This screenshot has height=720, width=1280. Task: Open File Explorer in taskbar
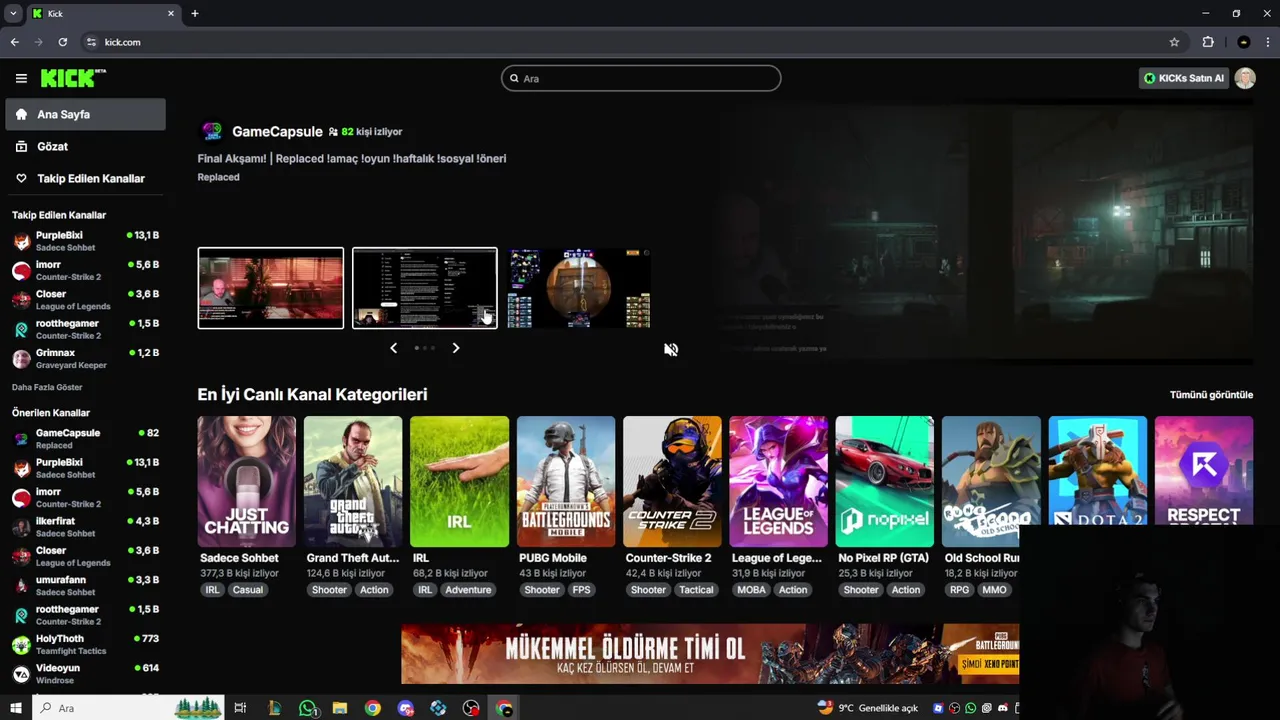coord(340,708)
